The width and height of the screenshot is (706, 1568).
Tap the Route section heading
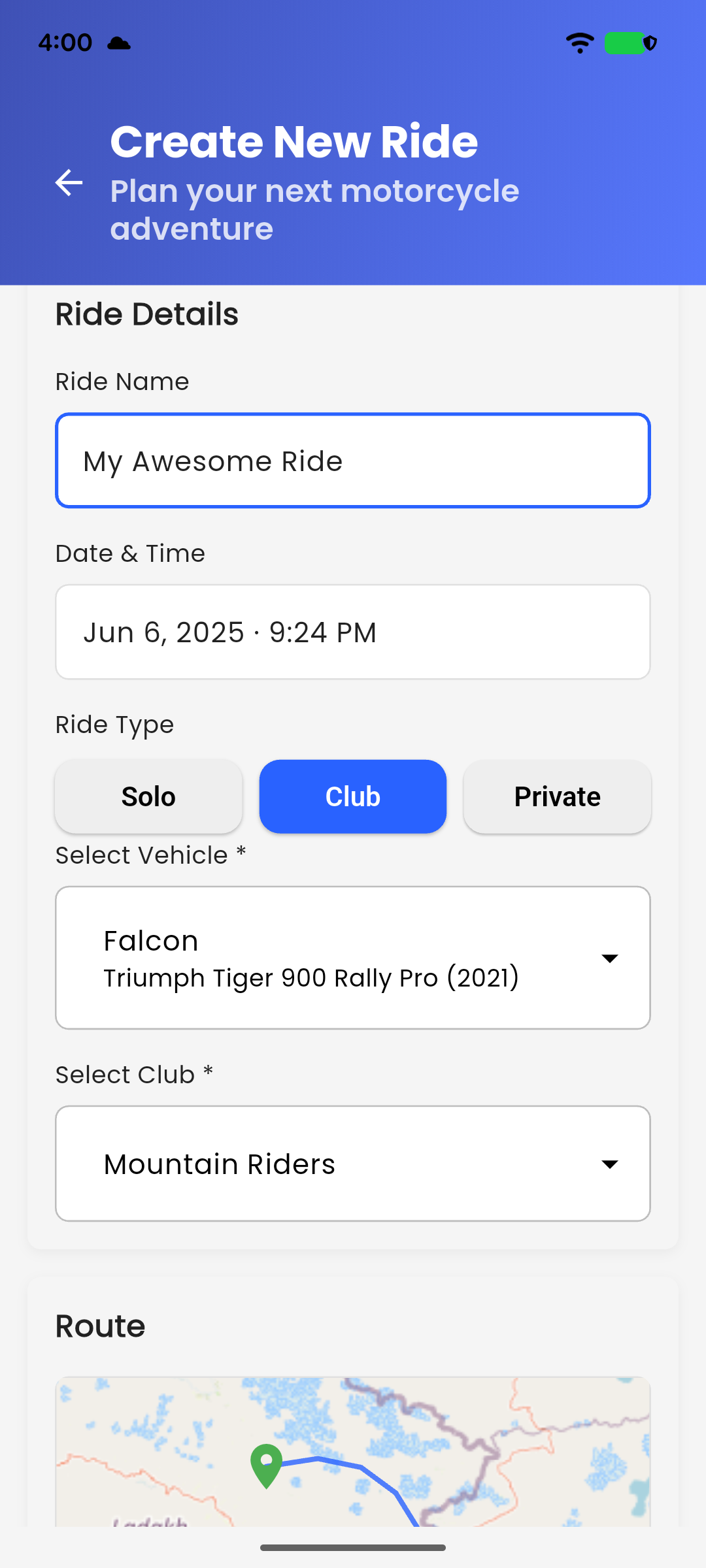(100, 1326)
